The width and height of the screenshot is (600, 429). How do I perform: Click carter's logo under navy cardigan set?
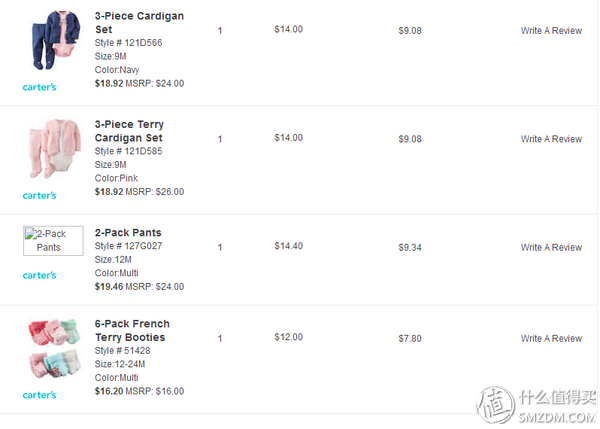pyautogui.click(x=39, y=87)
